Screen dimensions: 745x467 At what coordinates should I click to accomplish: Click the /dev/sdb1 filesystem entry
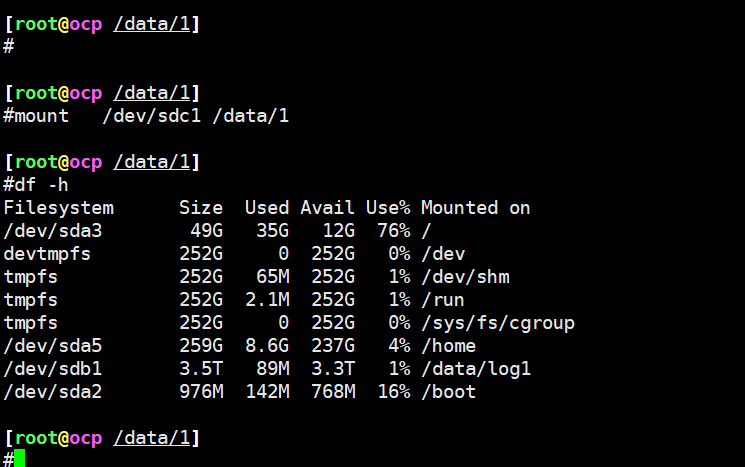coord(47,369)
